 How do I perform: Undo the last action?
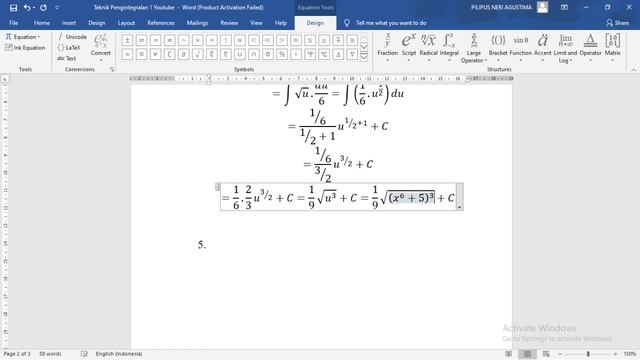click(x=27, y=7)
